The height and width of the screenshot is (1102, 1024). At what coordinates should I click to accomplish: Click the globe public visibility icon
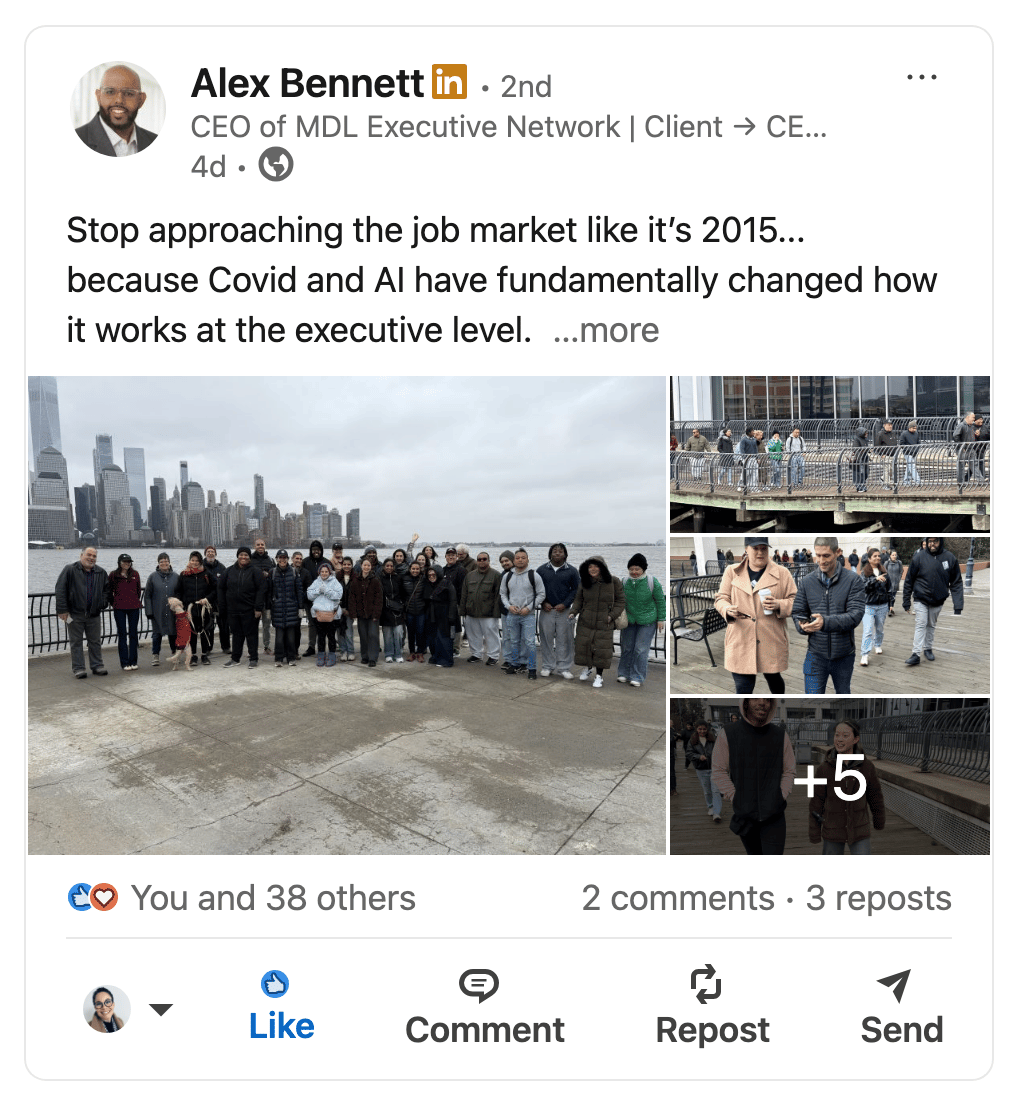tap(276, 164)
